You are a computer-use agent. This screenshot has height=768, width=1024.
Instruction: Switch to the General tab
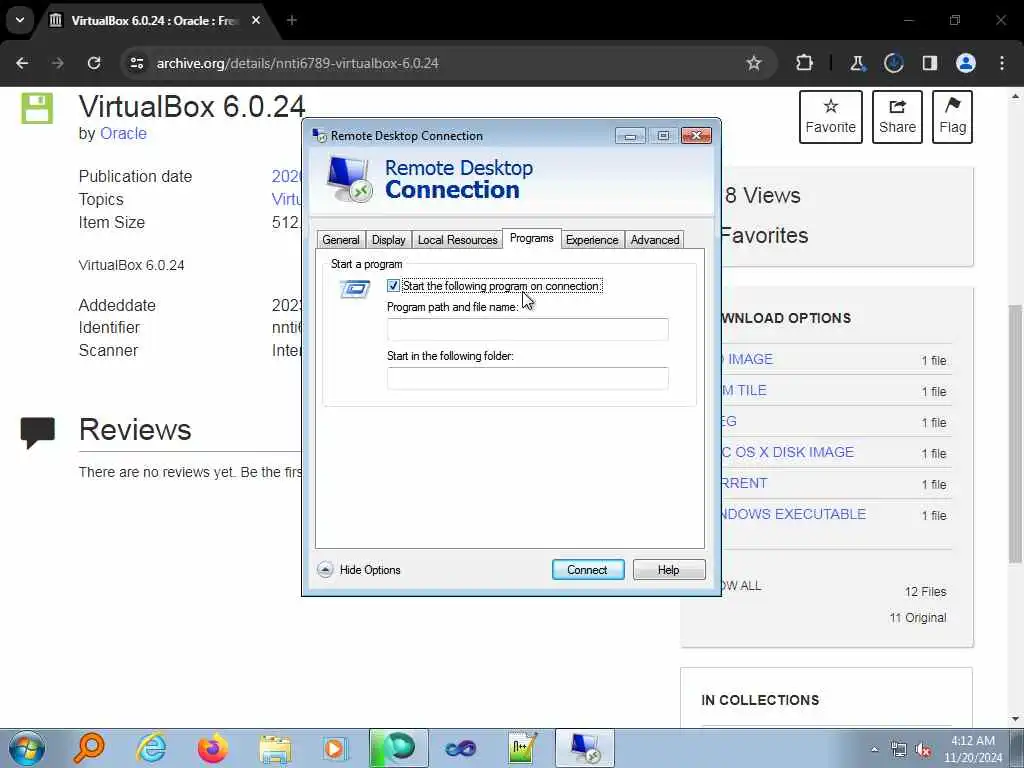point(341,240)
